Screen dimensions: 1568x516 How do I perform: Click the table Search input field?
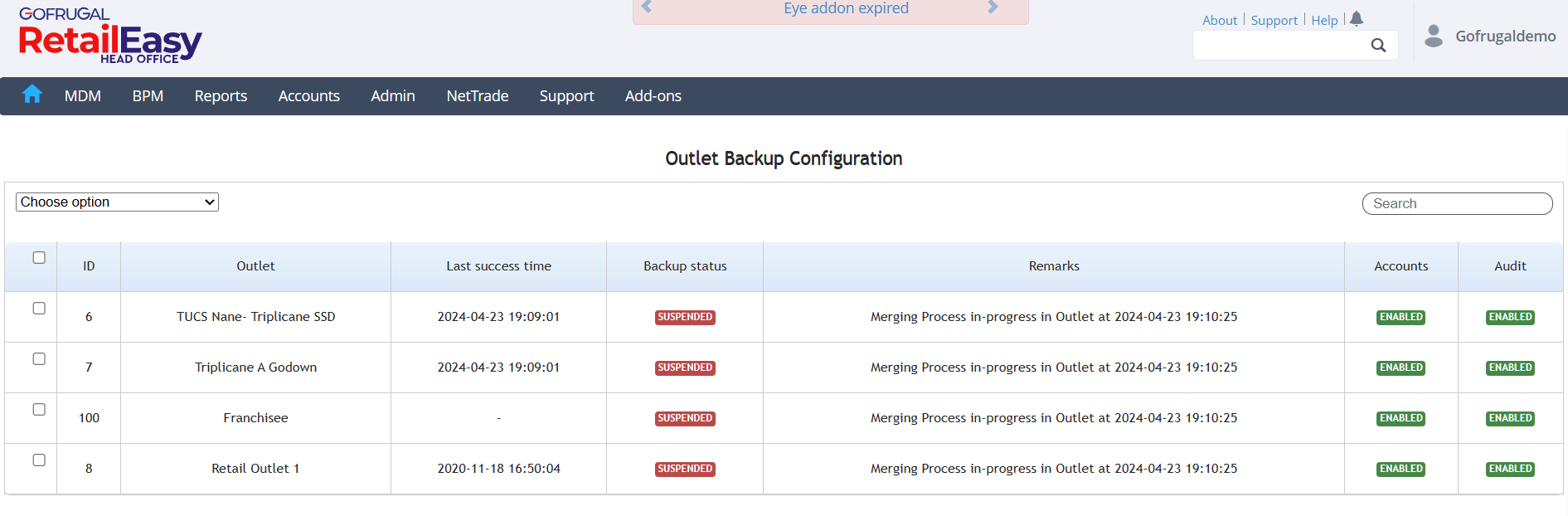point(1457,204)
